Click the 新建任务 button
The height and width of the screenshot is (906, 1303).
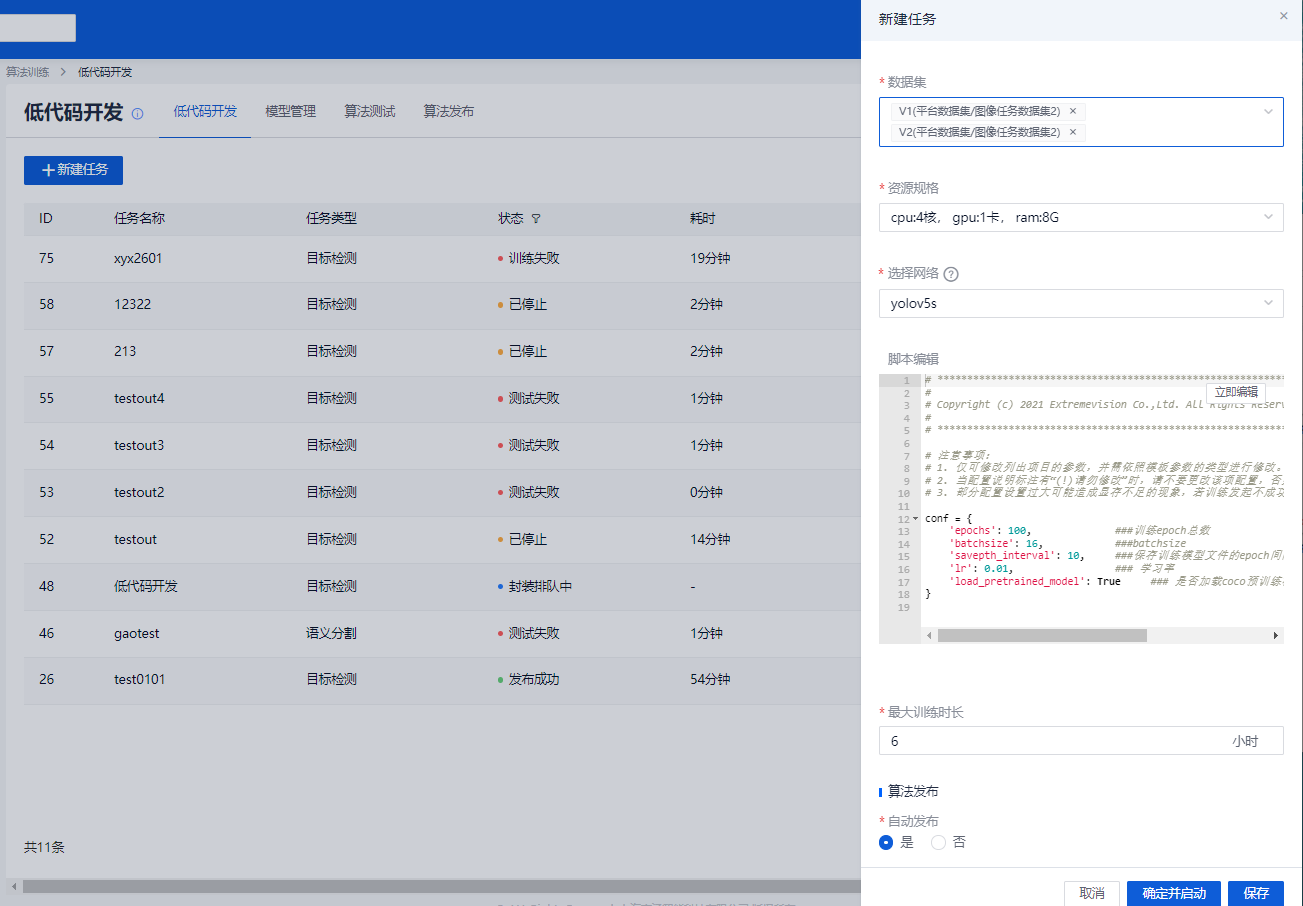(73, 170)
